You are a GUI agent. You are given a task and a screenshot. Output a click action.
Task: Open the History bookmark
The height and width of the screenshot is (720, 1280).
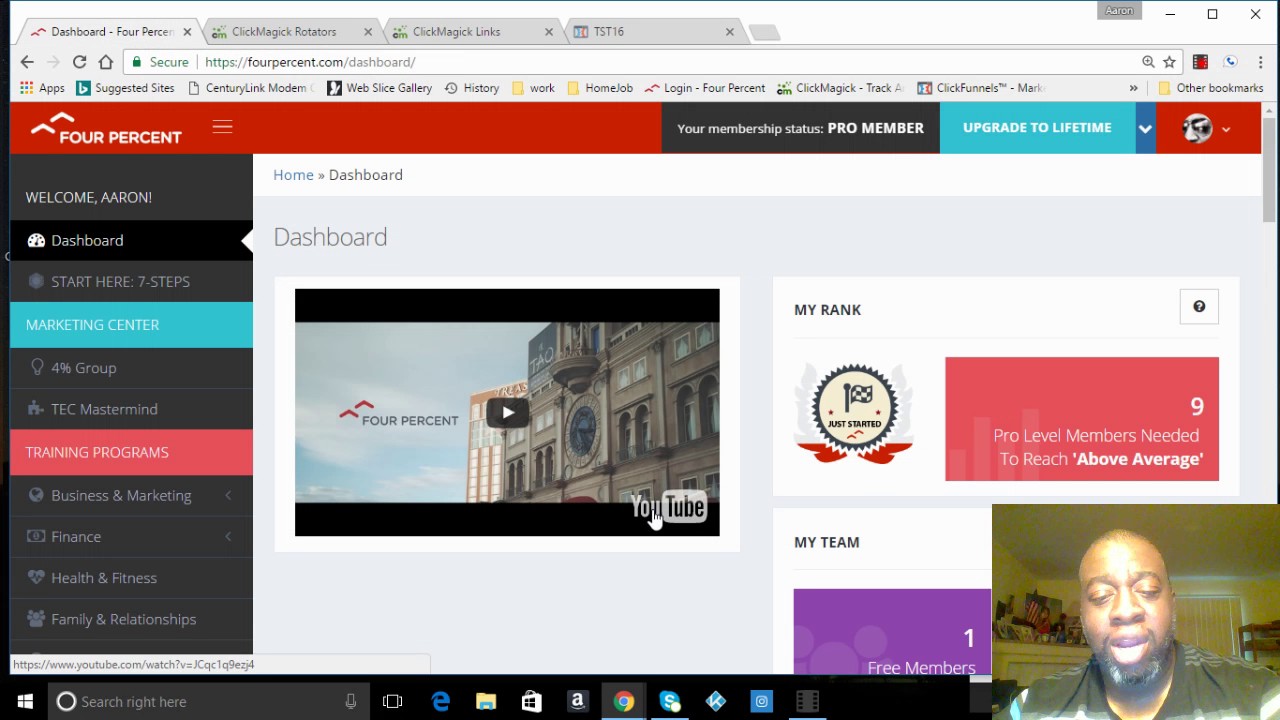point(472,88)
